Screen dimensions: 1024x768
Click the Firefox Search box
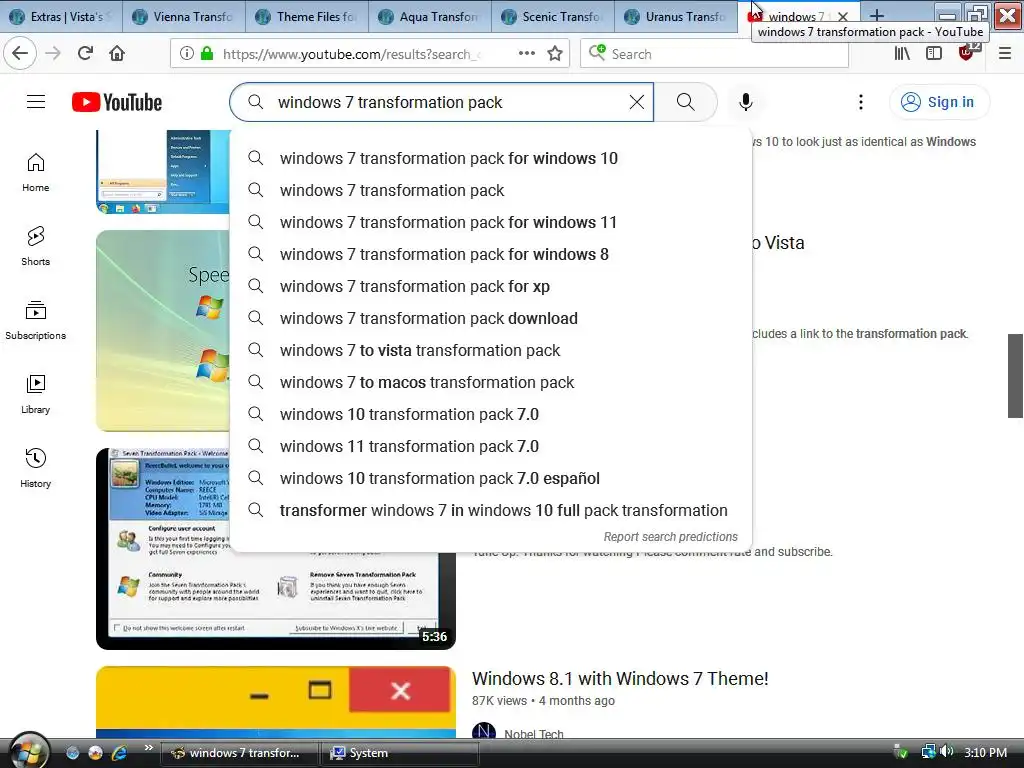pyautogui.click(x=714, y=54)
